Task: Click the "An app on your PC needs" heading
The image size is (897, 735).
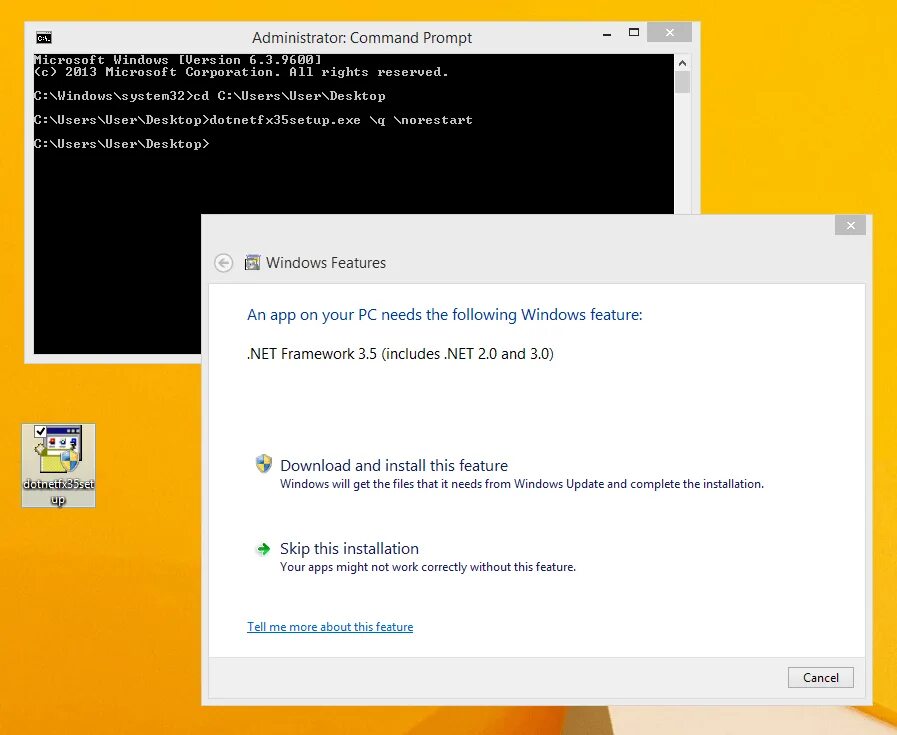Action: [444, 315]
